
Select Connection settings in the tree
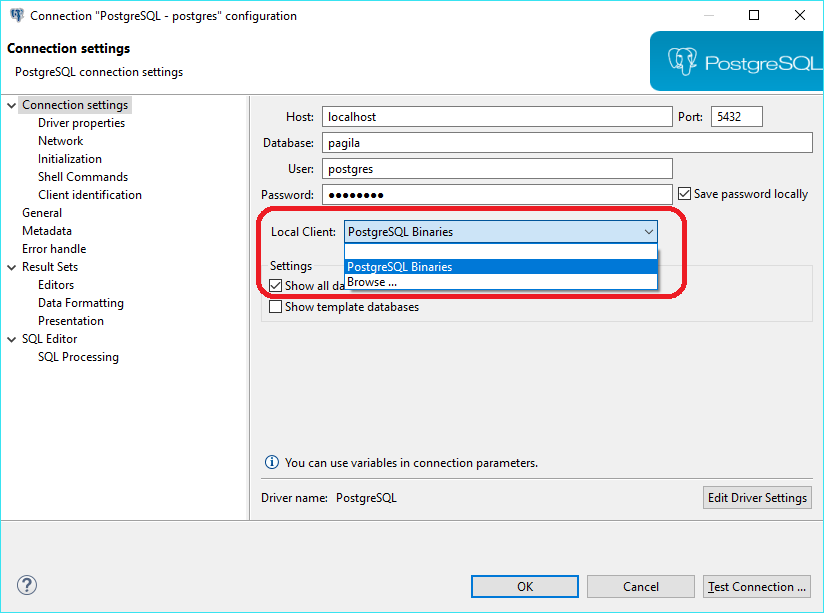(x=75, y=105)
